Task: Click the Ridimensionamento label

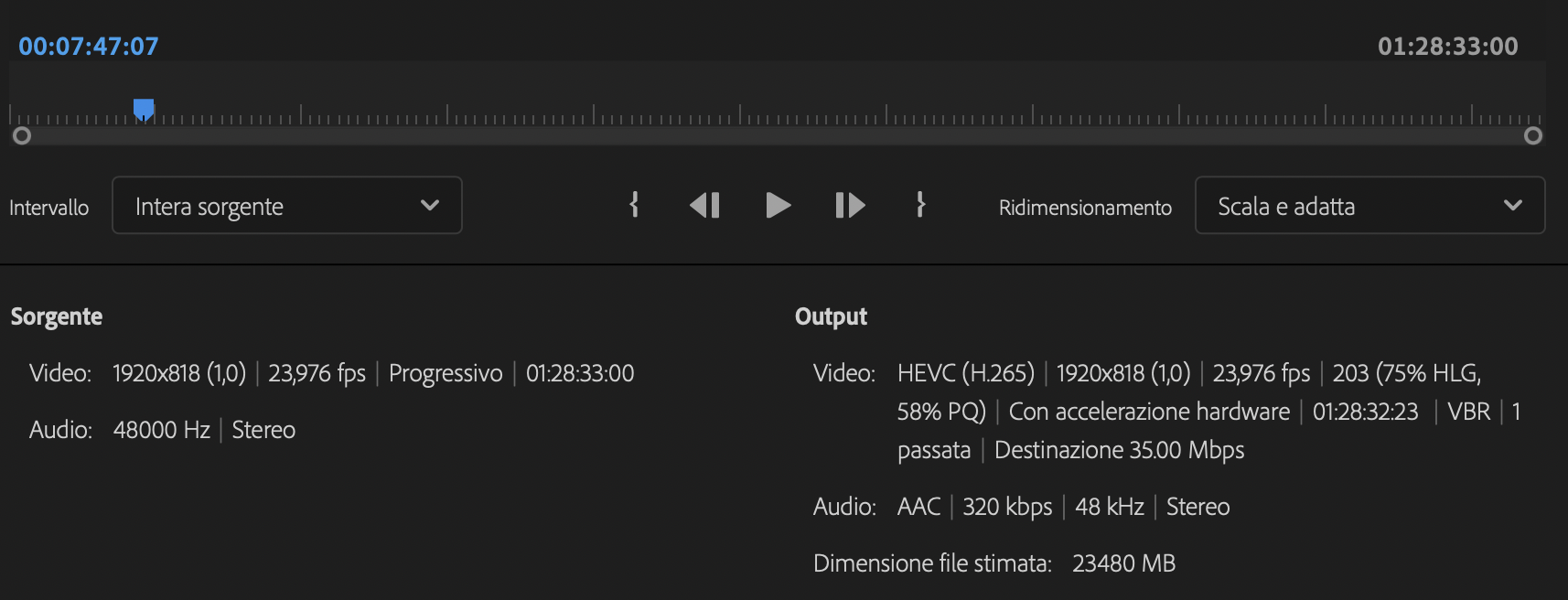Action: click(1085, 208)
